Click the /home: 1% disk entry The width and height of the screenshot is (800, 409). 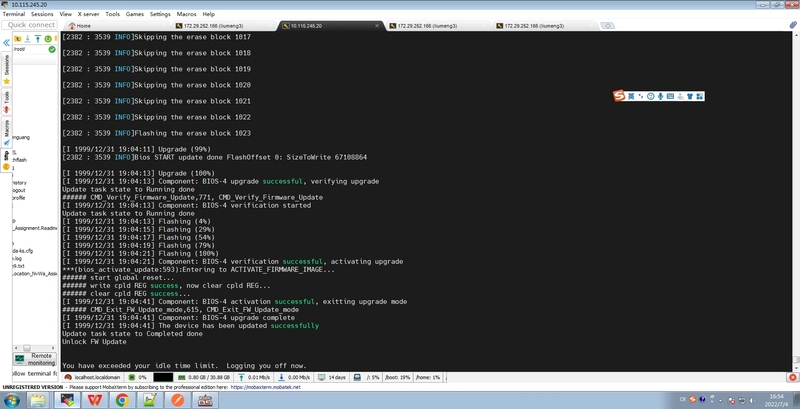pyautogui.click(x=428, y=377)
